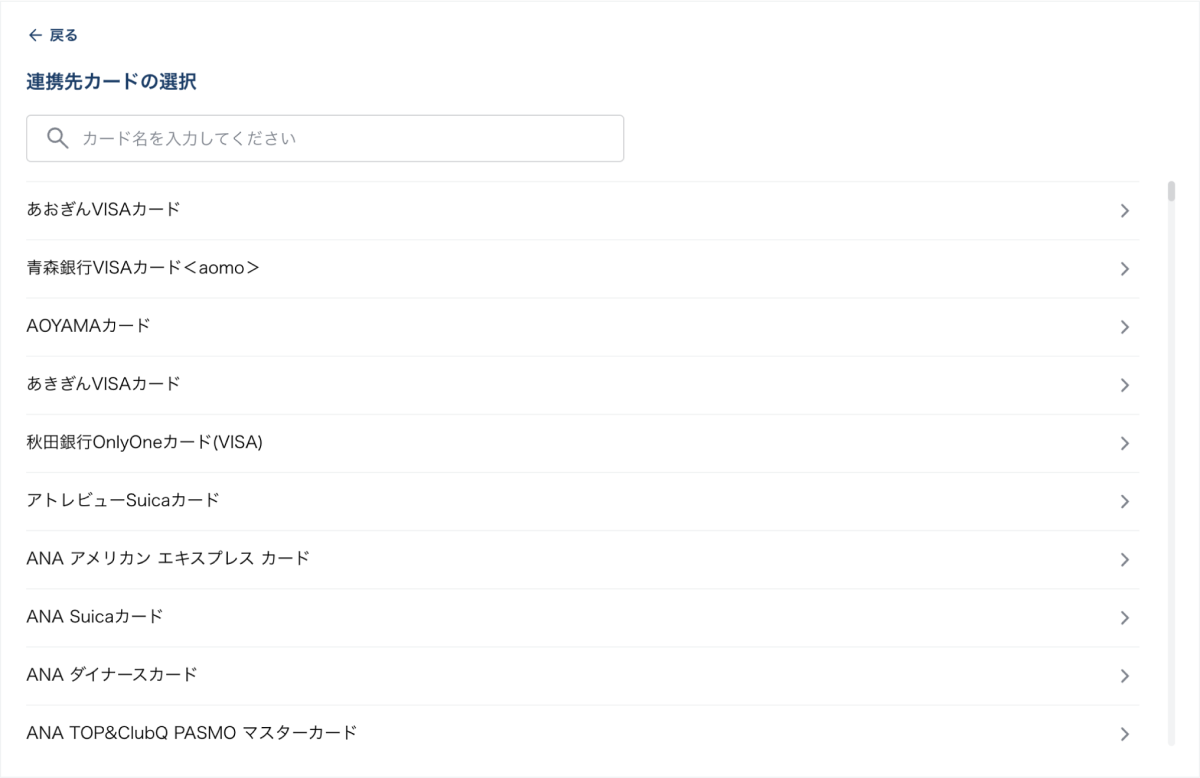Select ANA アメリカン エキスプレス カード entry
The height and width of the screenshot is (778, 1200).
[168, 558]
